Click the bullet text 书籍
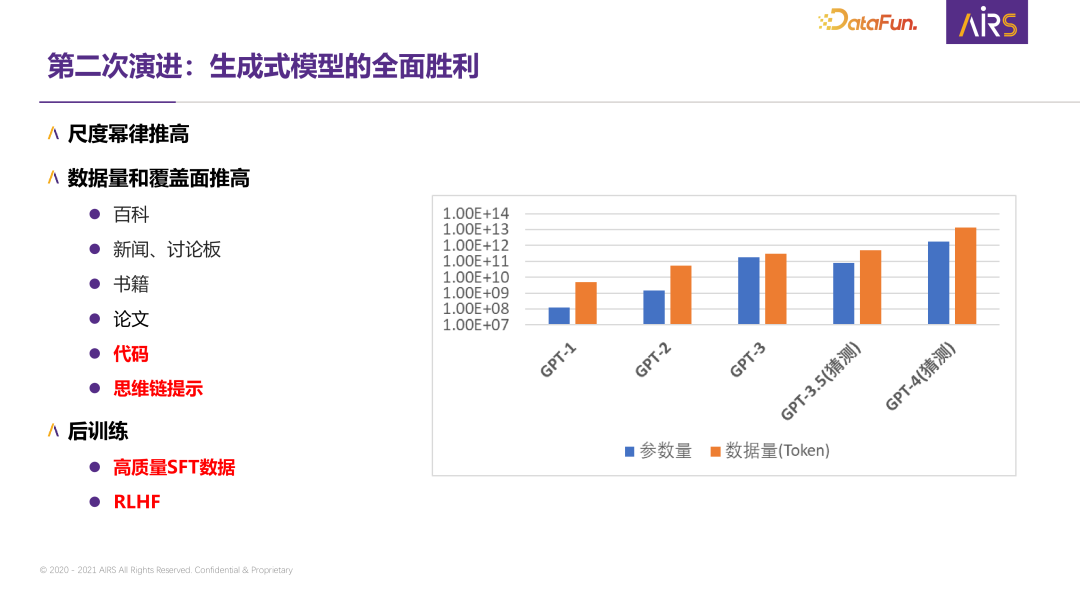The image size is (1080, 608). 131,284
